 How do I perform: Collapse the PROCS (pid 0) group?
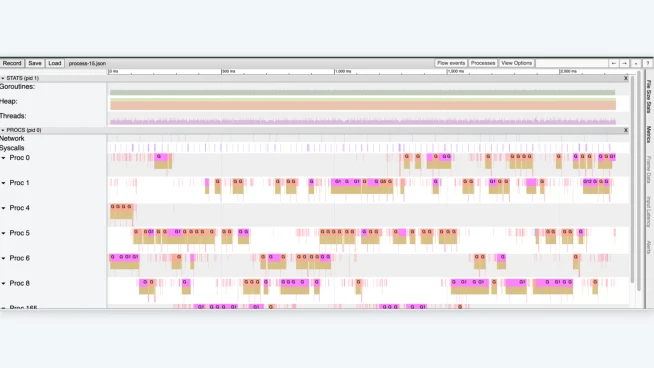click(x=3, y=130)
